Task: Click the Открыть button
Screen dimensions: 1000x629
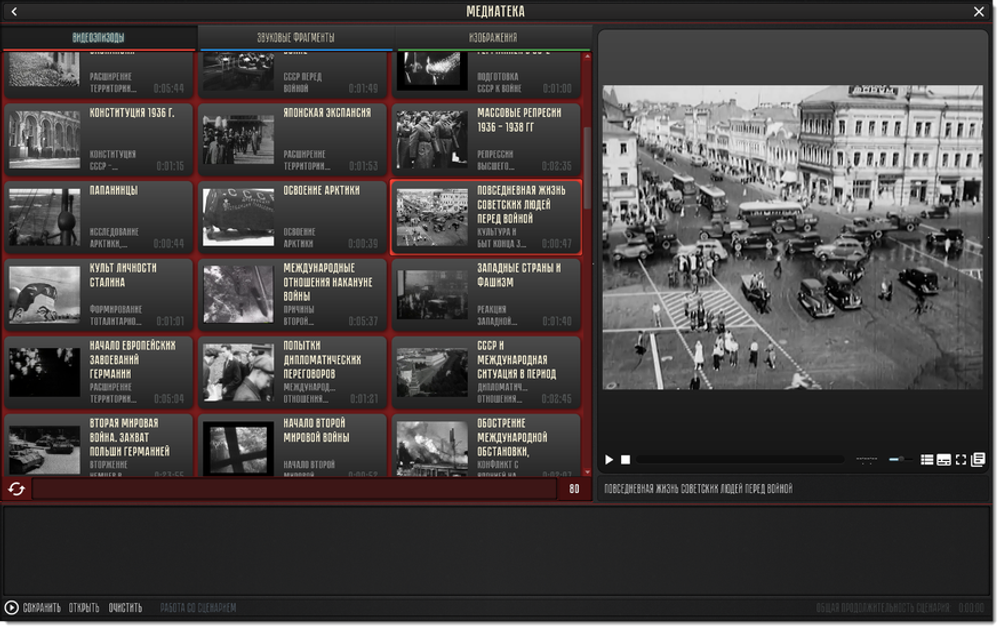Action: pos(84,608)
